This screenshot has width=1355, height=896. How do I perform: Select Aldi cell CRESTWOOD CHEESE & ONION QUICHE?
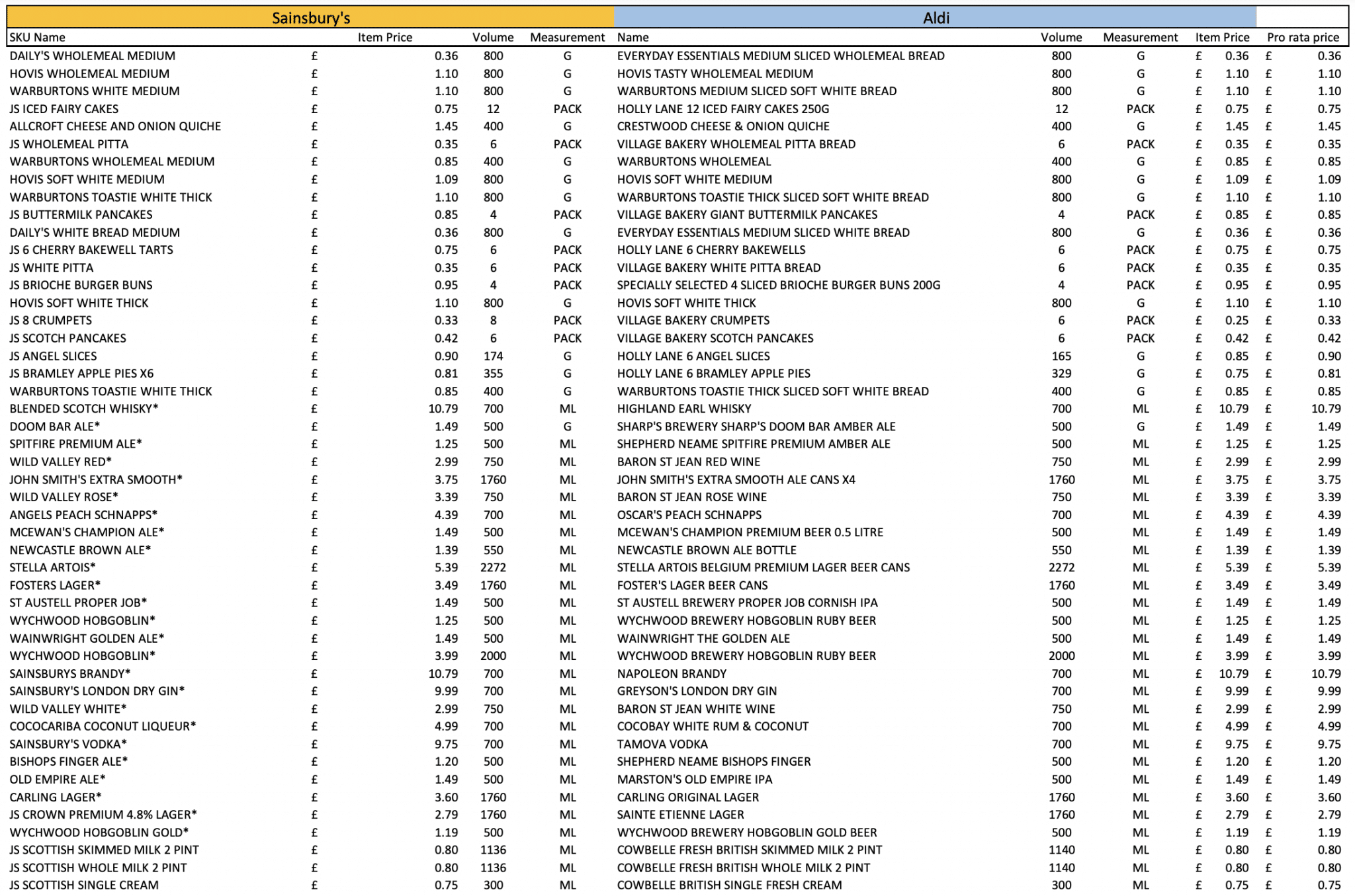[x=723, y=126]
